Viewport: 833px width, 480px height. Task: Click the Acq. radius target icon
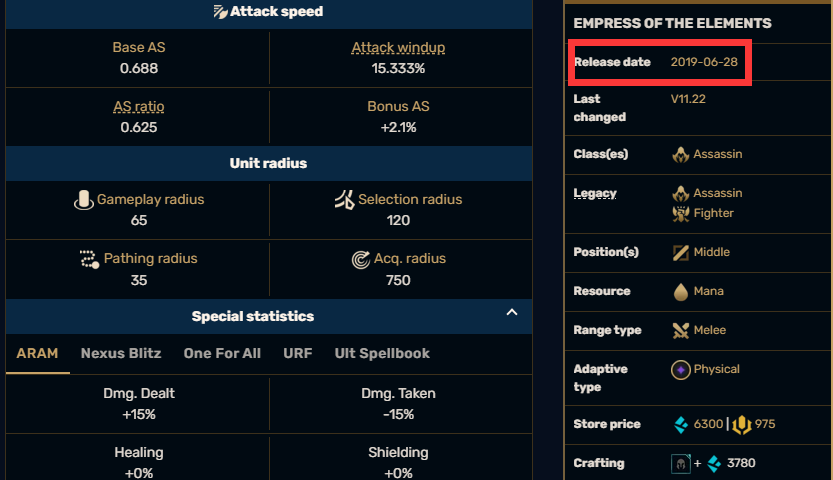361,260
